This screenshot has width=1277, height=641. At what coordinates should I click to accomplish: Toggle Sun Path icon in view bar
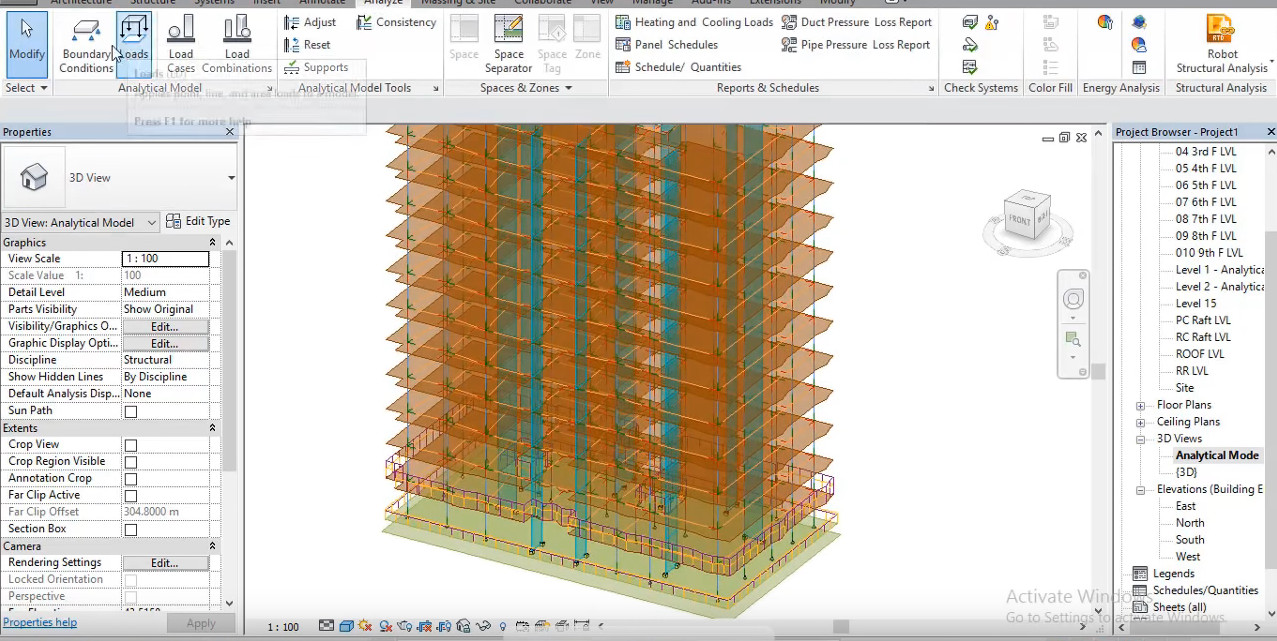pyautogui.click(x=365, y=626)
